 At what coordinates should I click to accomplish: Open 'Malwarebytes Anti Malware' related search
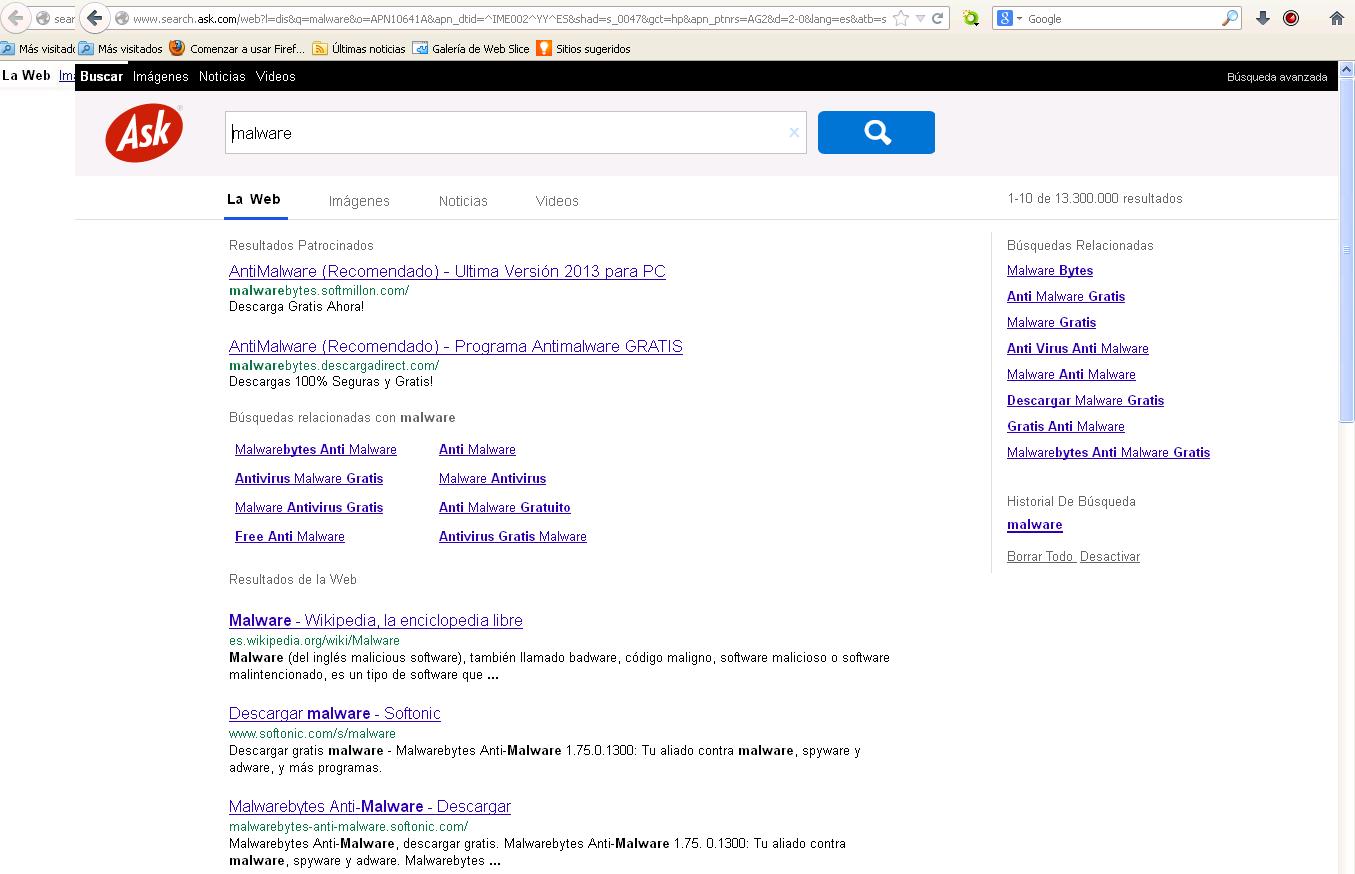[316, 450]
